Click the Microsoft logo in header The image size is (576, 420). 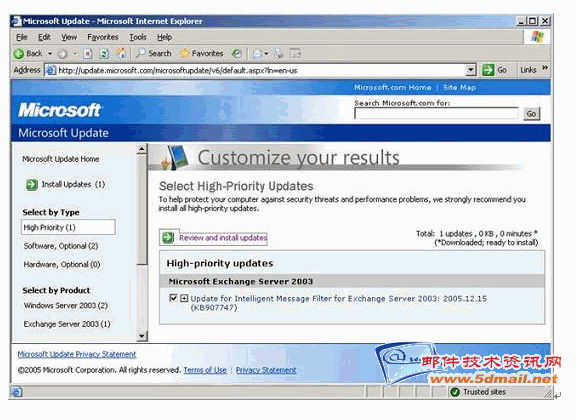[x=60, y=110]
